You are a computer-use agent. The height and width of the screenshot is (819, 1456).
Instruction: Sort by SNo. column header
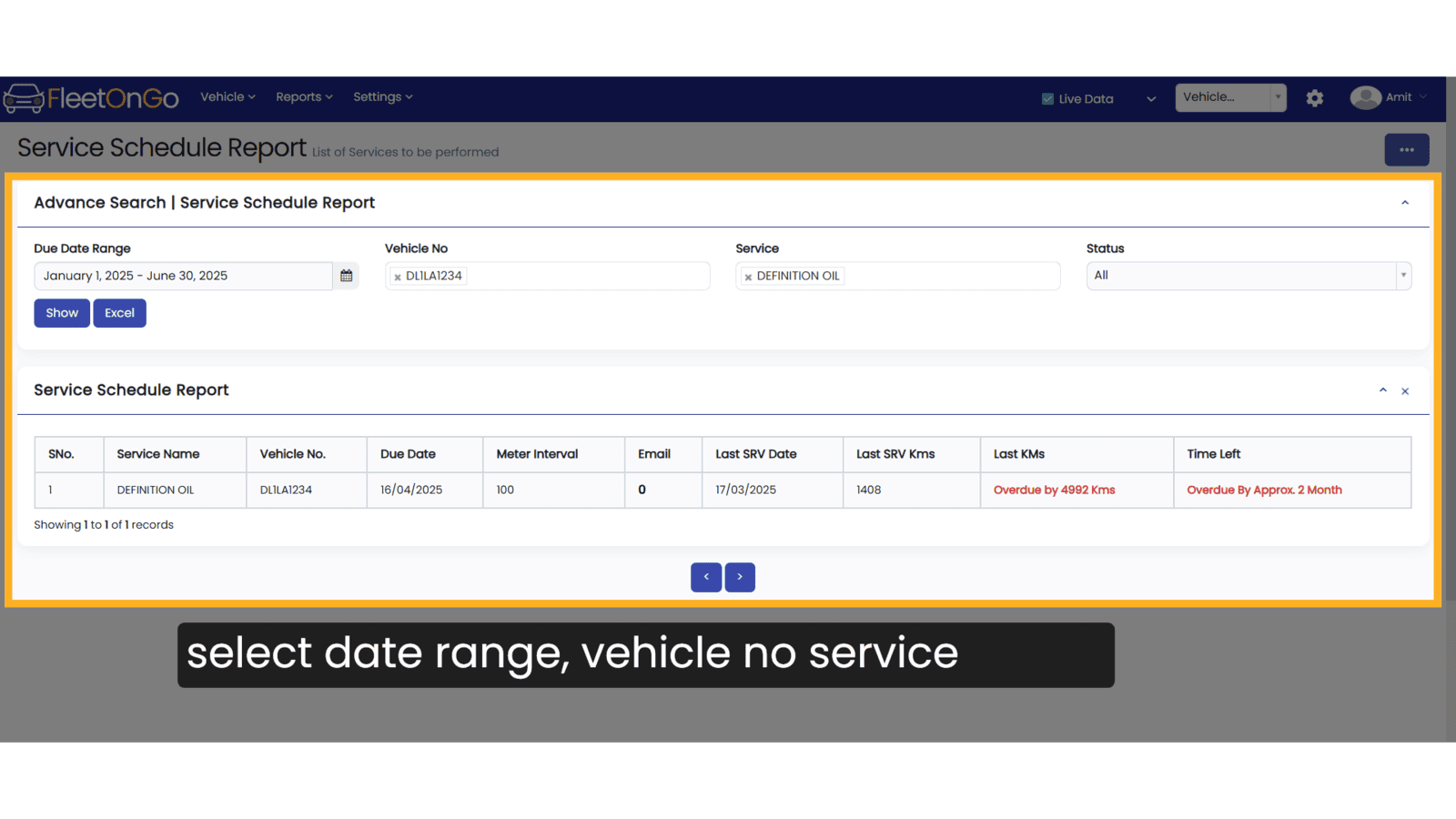pyautogui.click(x=69, y=454)
